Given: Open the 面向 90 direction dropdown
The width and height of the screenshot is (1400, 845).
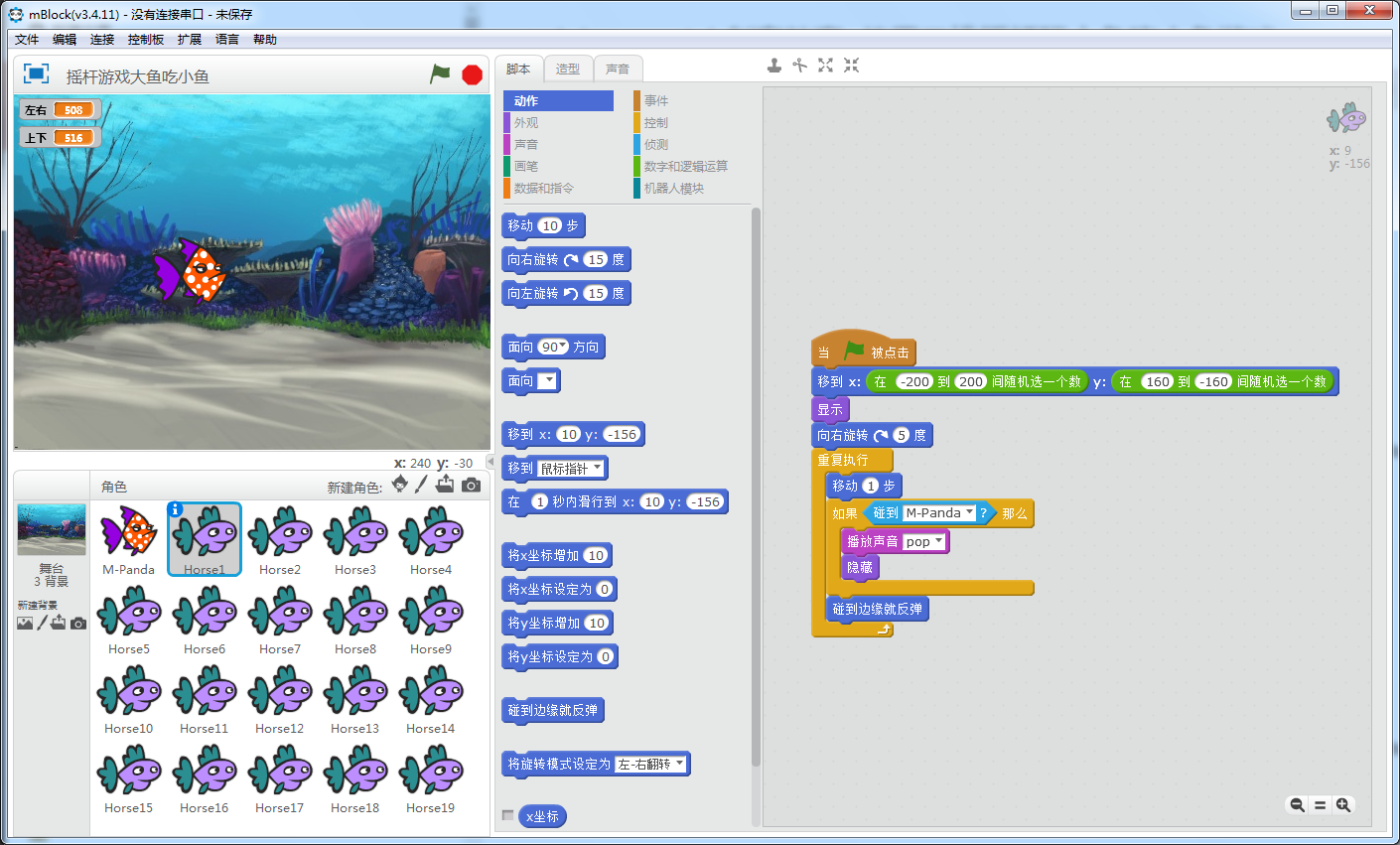Looking at the screenshot, I should coord(563,347).
